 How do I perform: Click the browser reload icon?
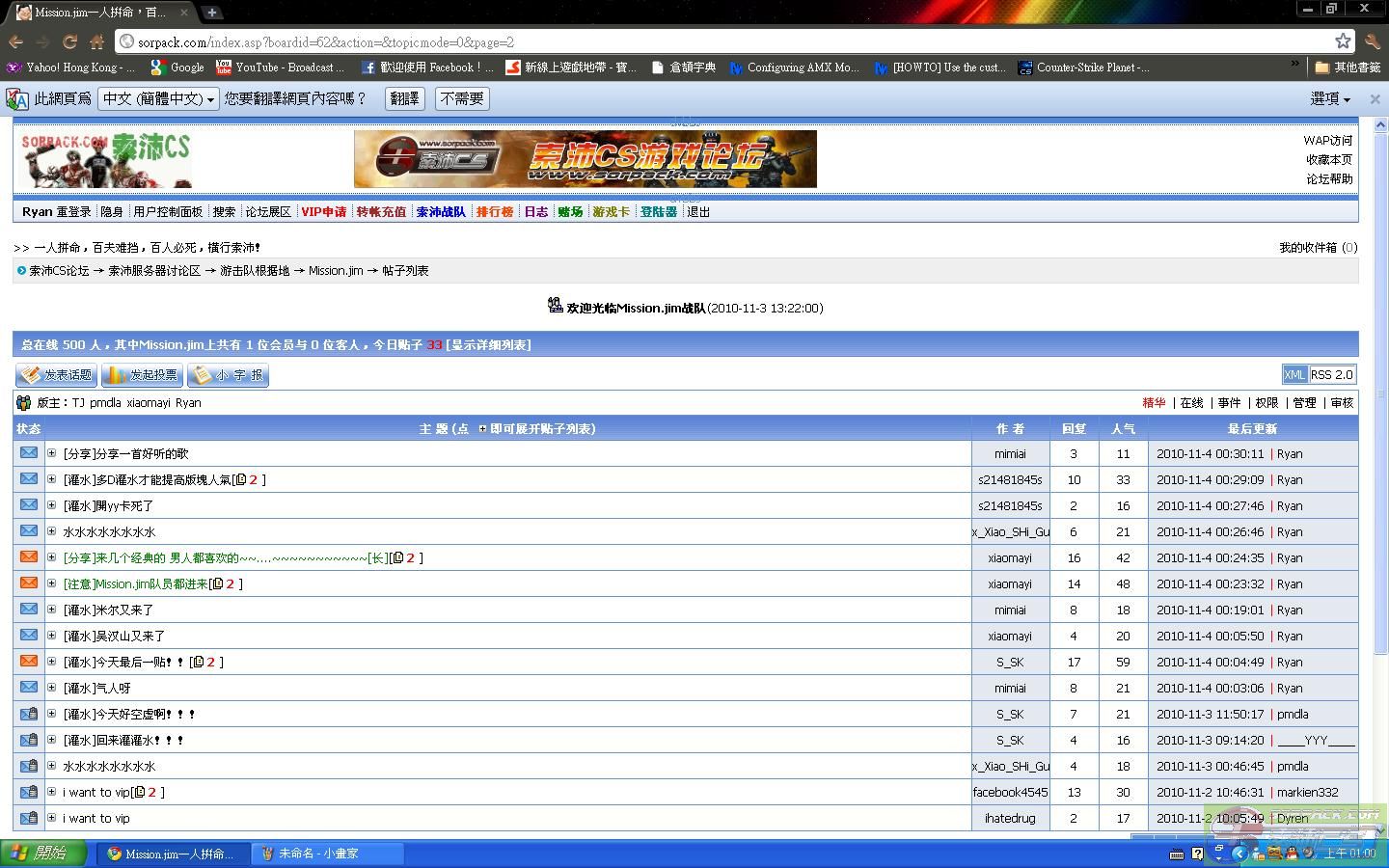point(69,41)
